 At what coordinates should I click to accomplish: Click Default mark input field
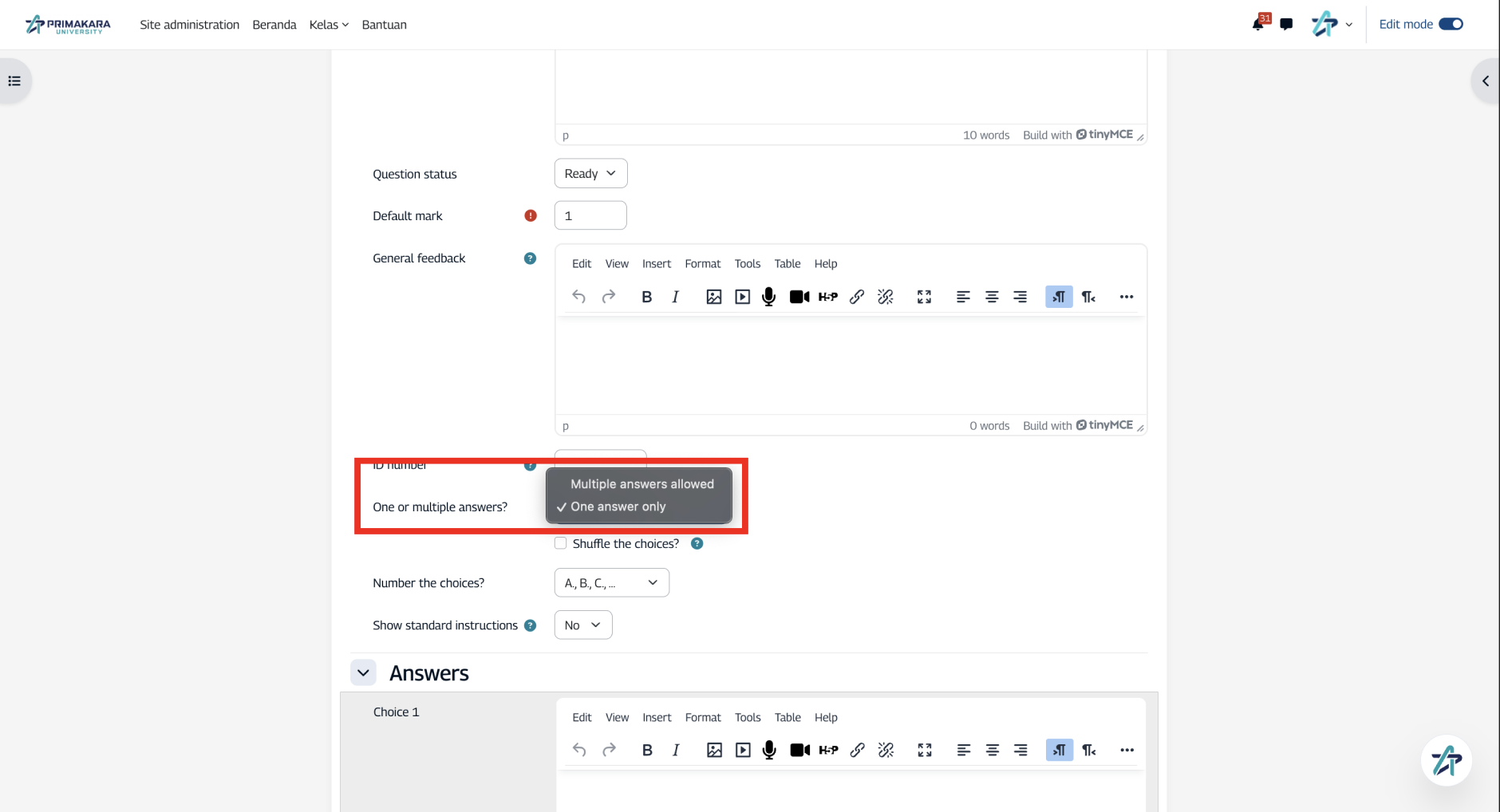[x=590, y=215]
